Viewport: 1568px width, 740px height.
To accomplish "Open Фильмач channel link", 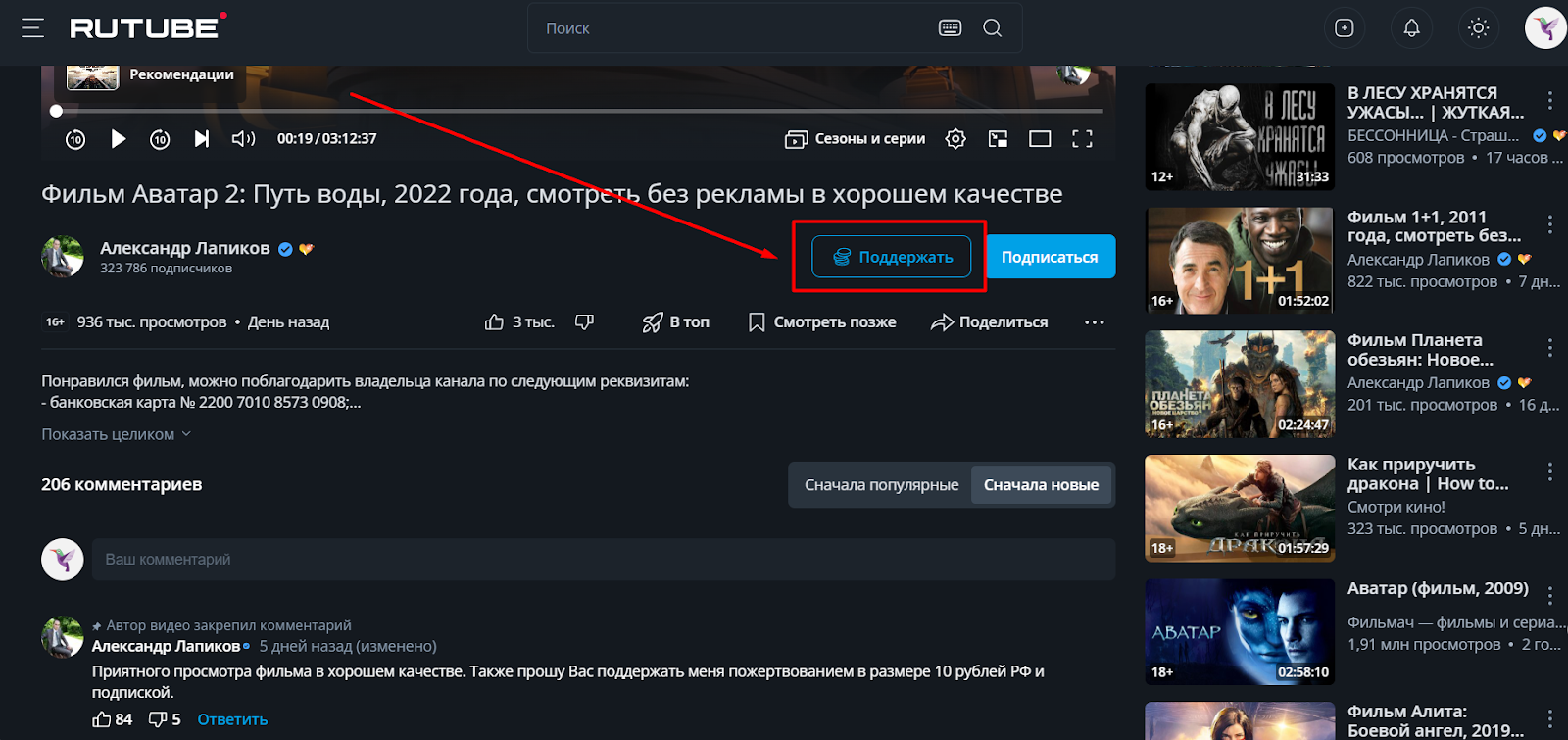I will pyautogui.click(x=1455, y=622).
